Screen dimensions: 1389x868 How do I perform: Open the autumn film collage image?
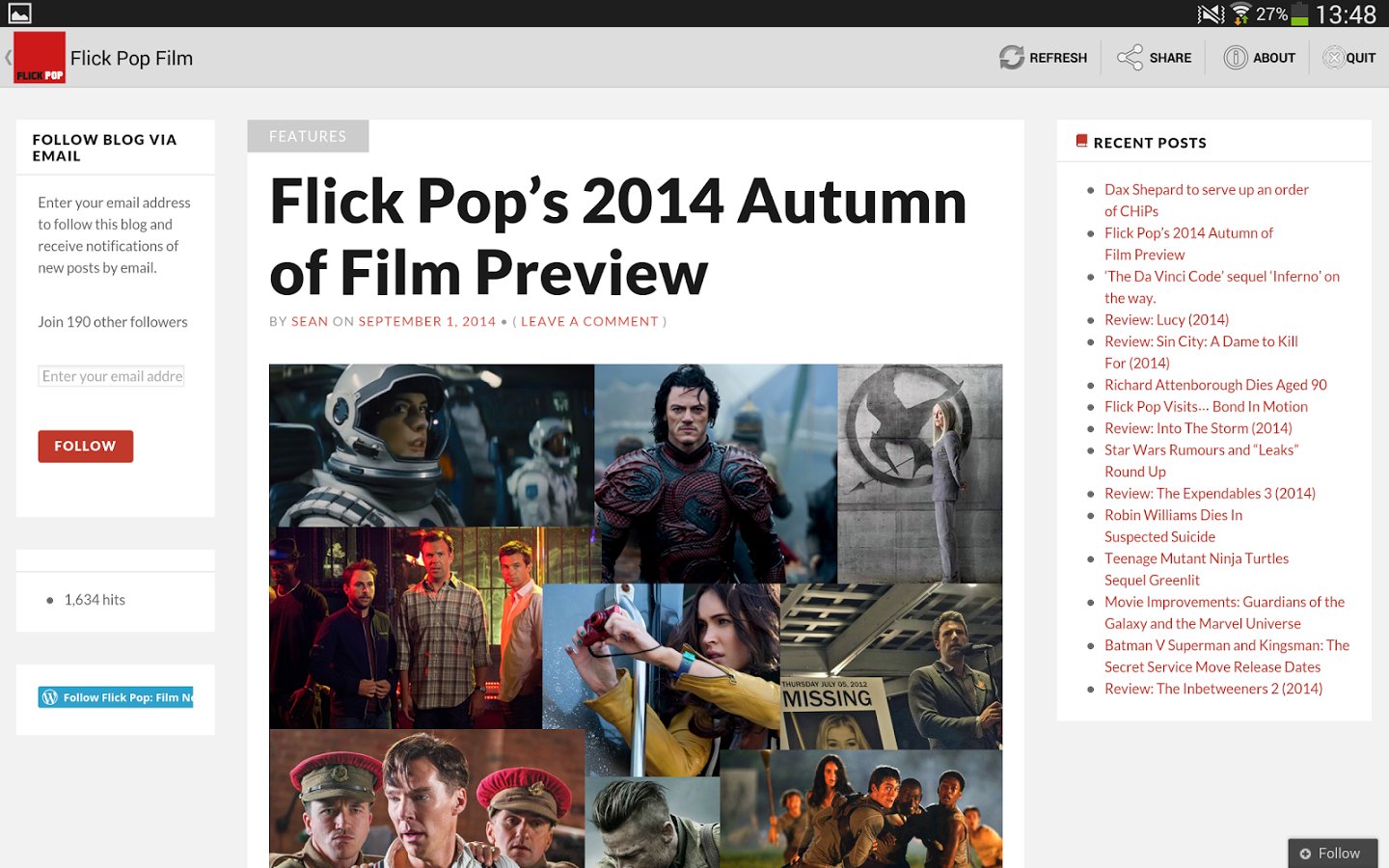(636, 615)
